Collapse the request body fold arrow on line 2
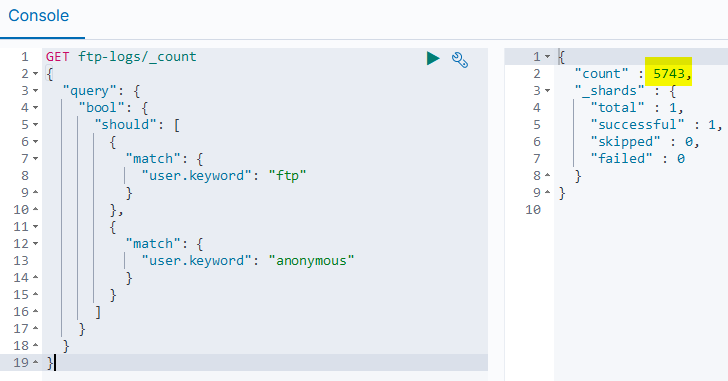Screen dimensions: 728x381 (x=36, y=74)
